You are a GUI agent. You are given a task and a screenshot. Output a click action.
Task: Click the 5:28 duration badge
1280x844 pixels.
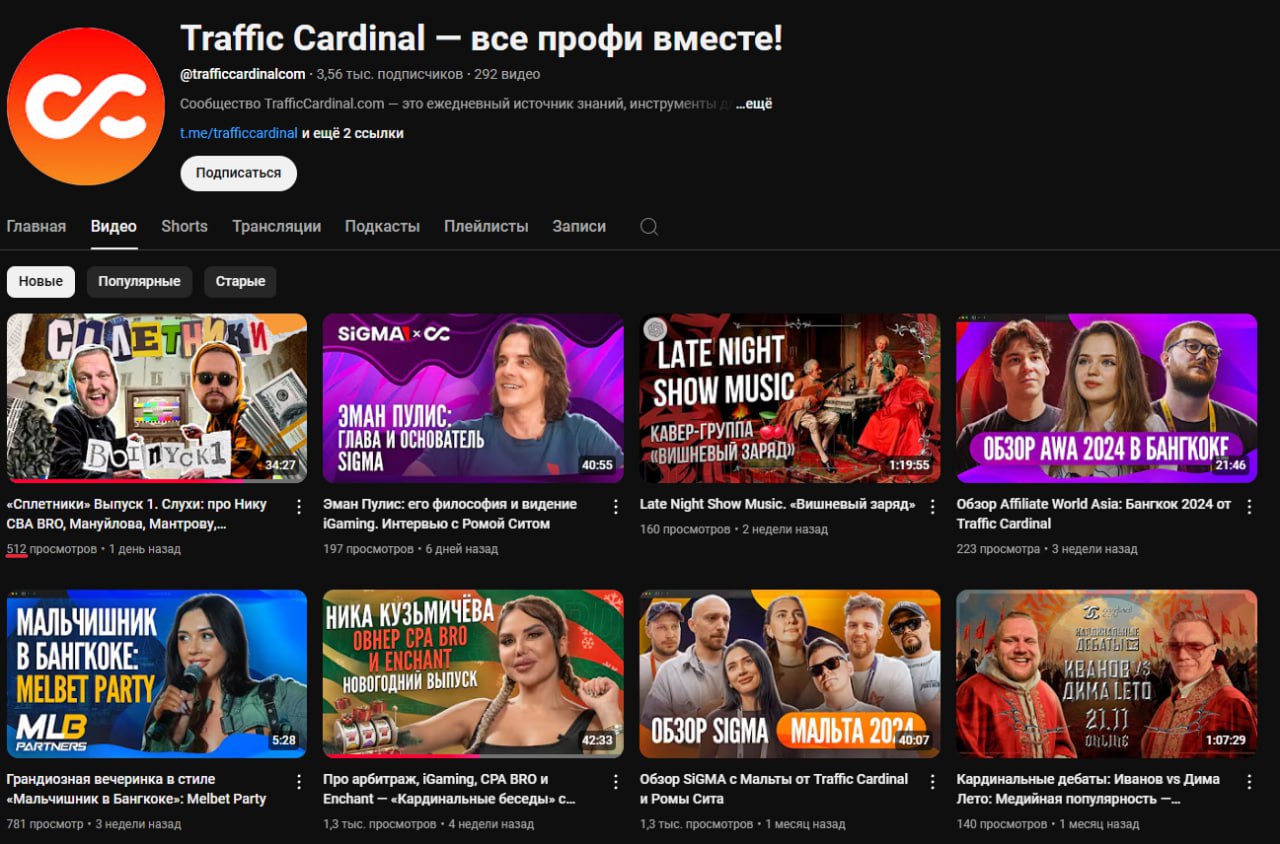(284, 740)
